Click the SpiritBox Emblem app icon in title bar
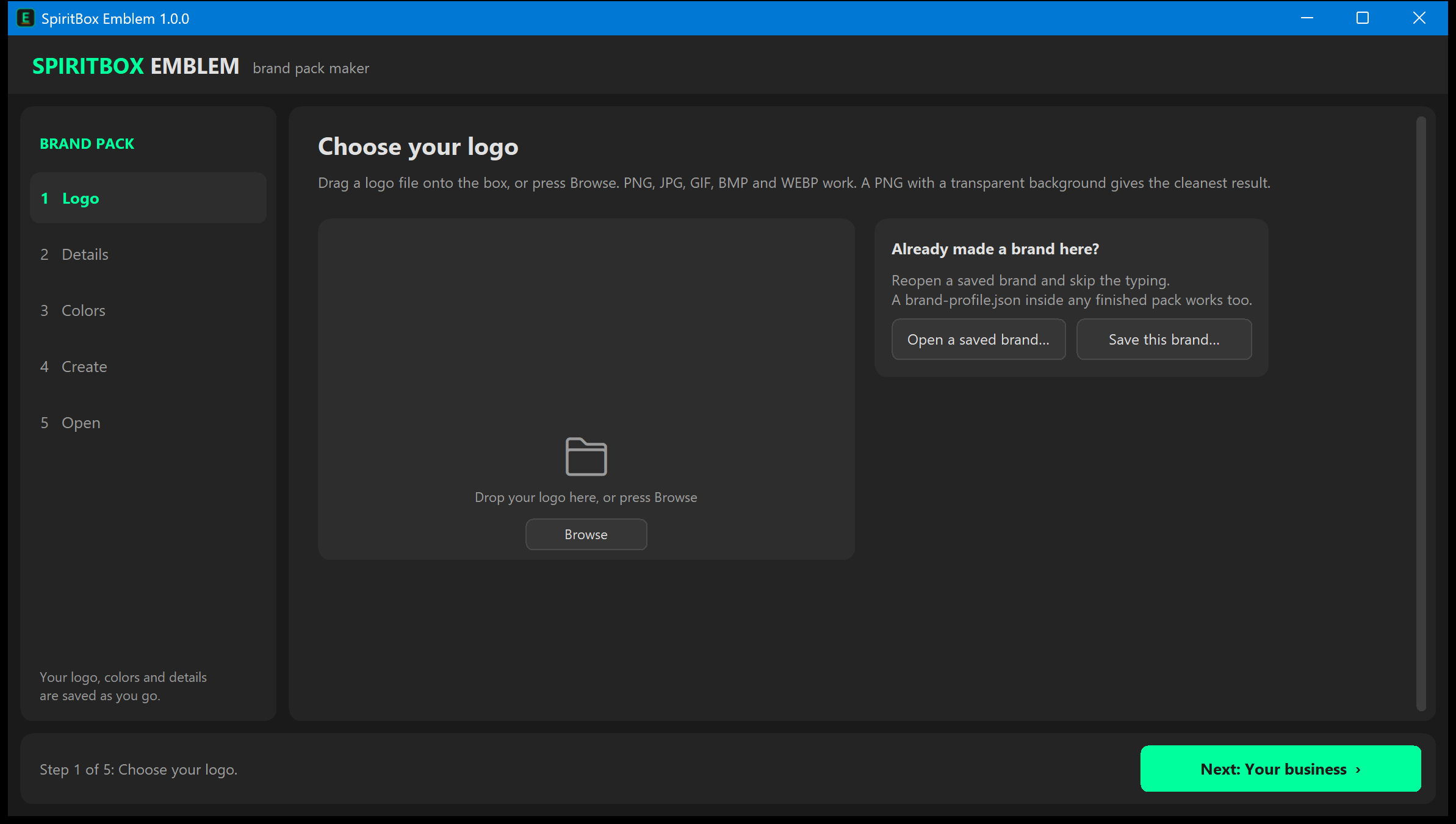 25,18
